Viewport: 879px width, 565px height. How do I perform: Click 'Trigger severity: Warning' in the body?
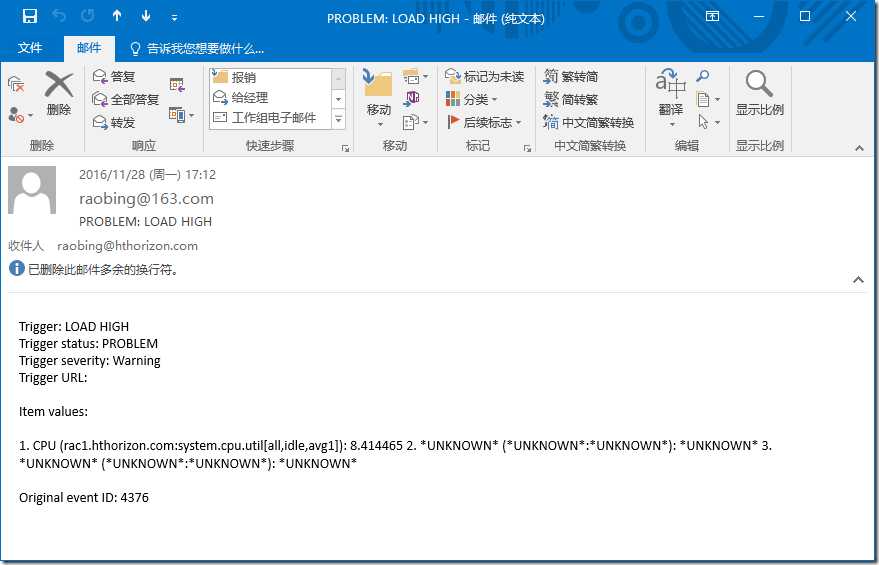click(x=90, y=361)
